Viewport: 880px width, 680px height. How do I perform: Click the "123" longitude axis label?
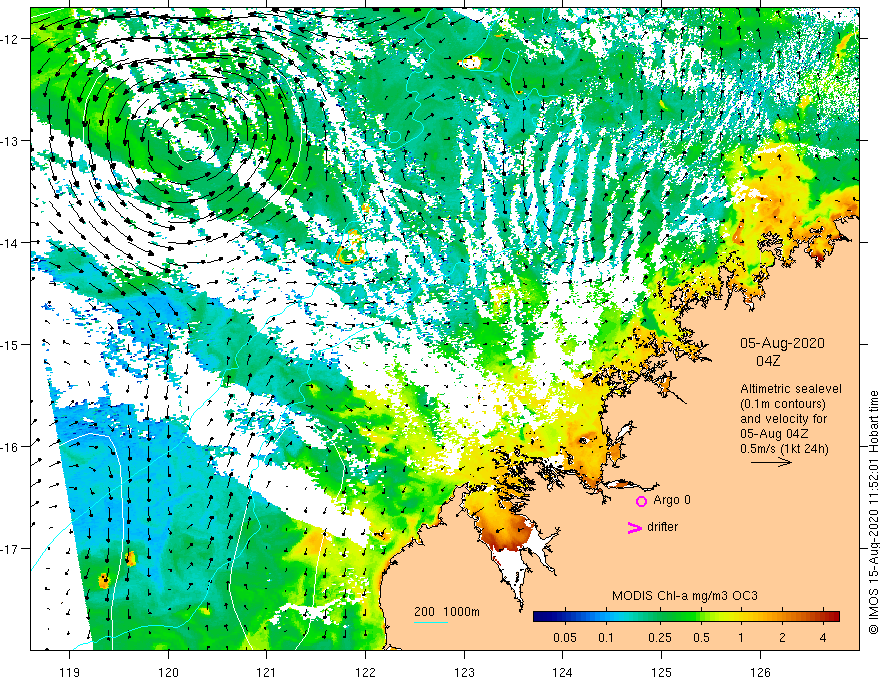pos(464,672)
